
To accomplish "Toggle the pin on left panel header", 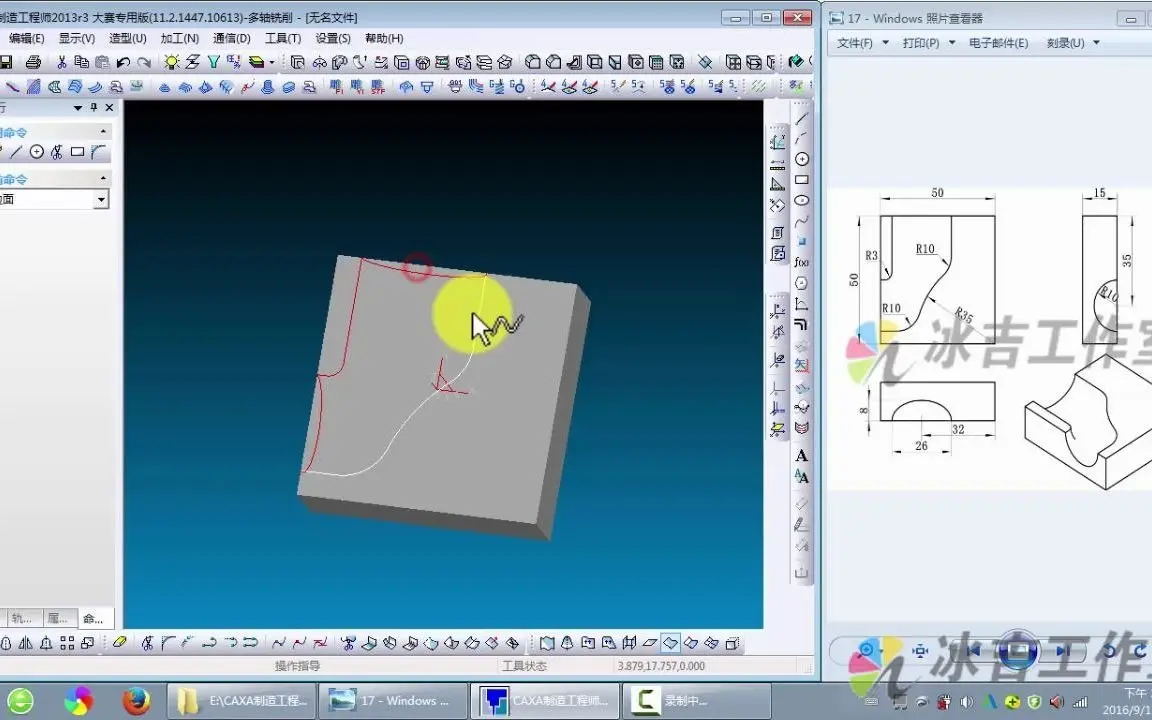I will 94,107.
